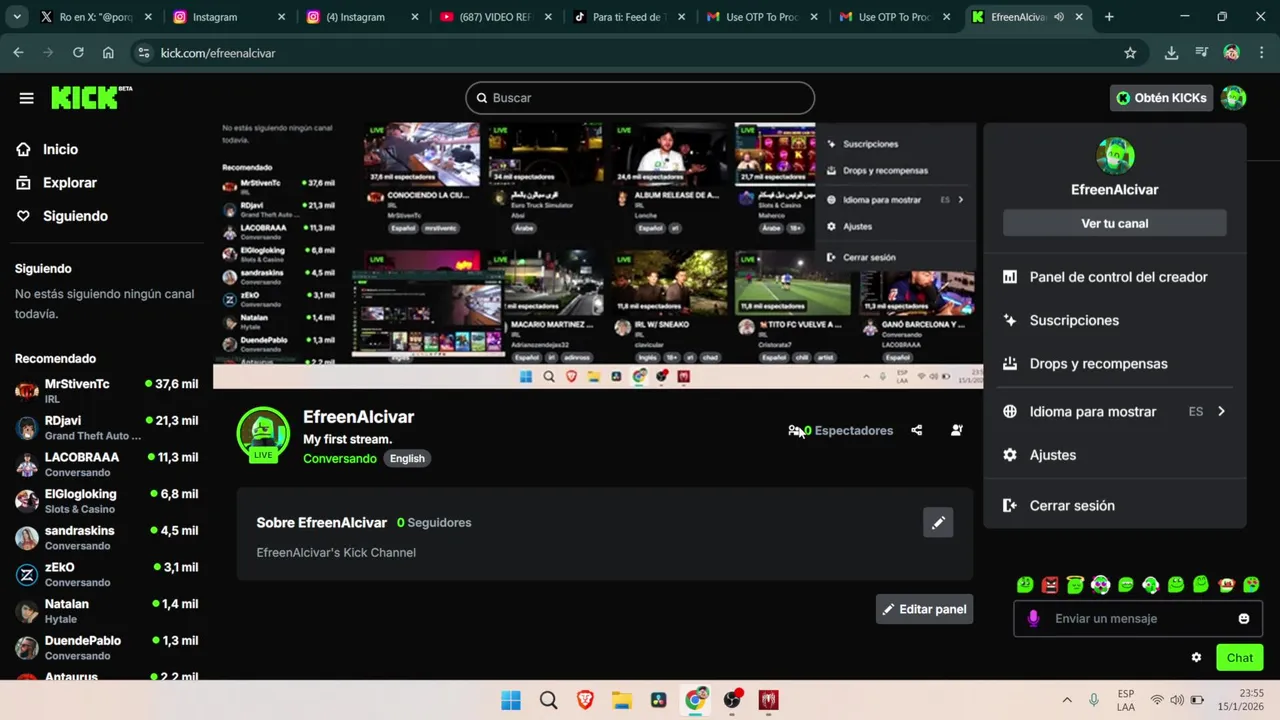Open File Explorer from taskbar

click(621, 700)
